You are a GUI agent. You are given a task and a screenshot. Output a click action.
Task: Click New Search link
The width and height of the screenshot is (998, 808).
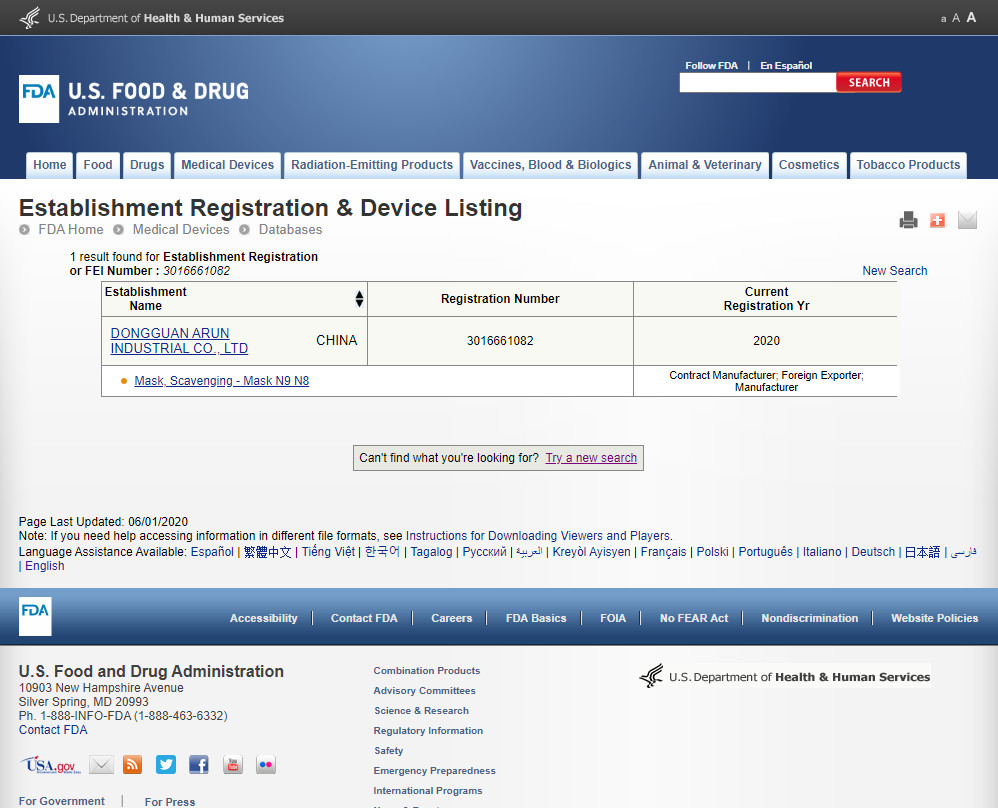point(894,271)
